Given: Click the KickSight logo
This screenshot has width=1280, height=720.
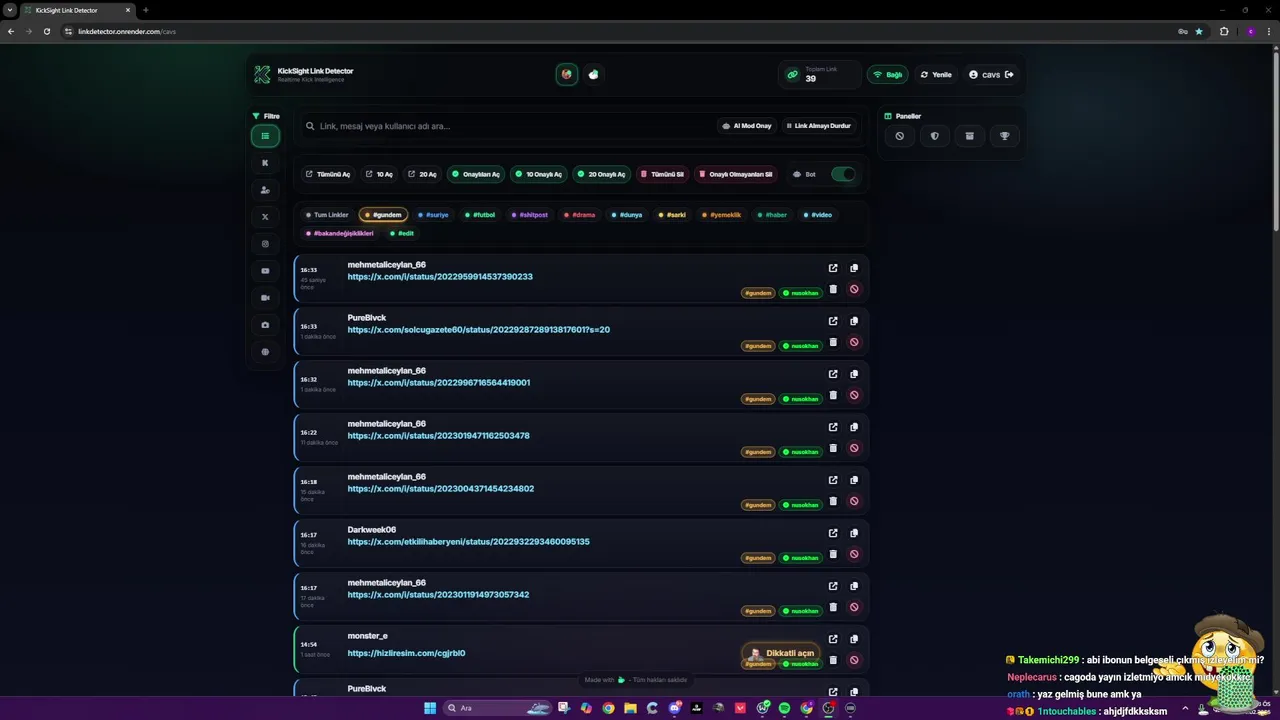Looking at the screenshot, I should [262, 74].
